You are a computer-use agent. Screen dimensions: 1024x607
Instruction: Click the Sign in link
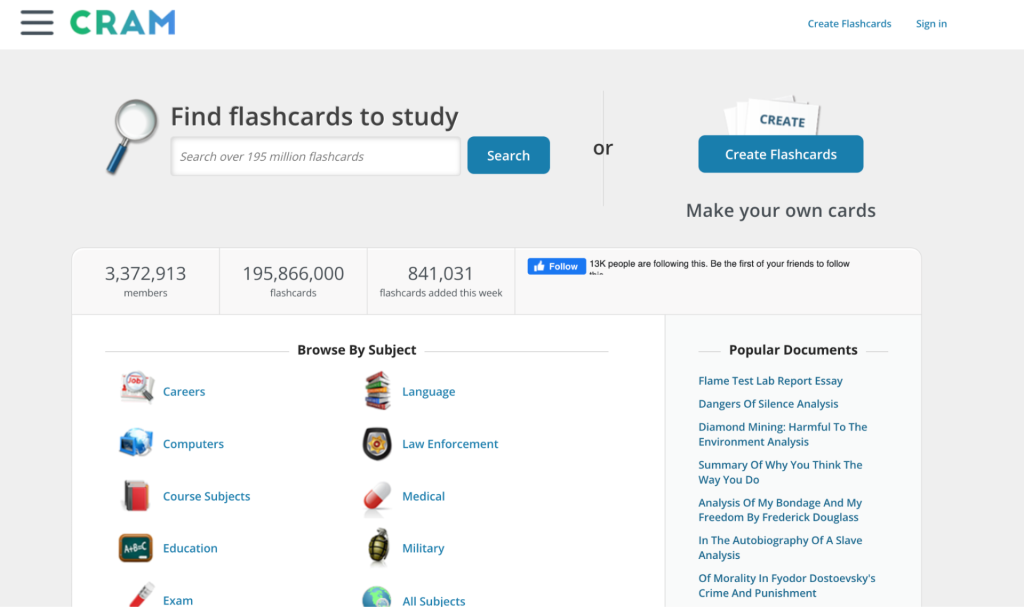tap(931, 24)
